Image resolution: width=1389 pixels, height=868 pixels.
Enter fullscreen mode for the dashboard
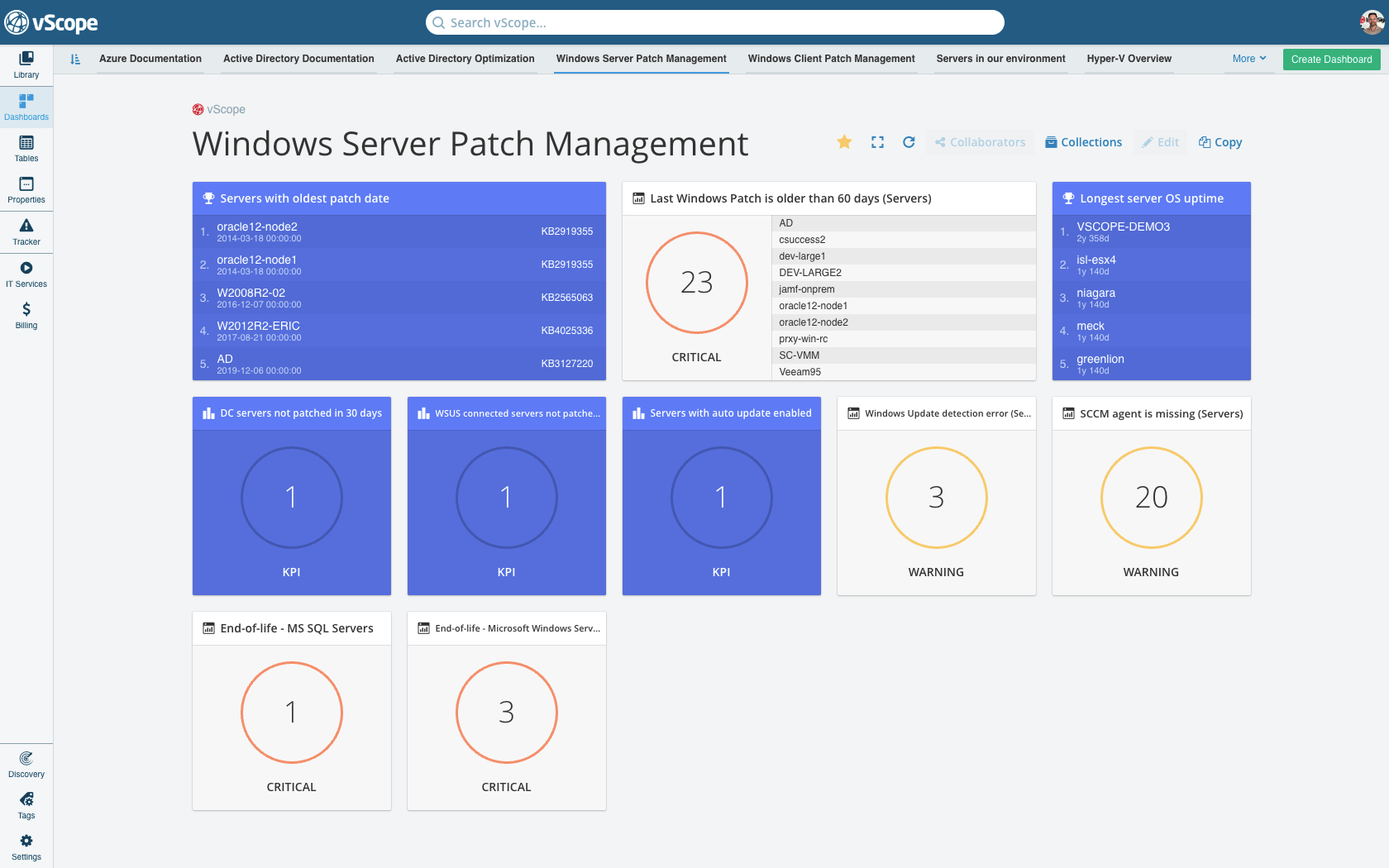pos(877,142)
